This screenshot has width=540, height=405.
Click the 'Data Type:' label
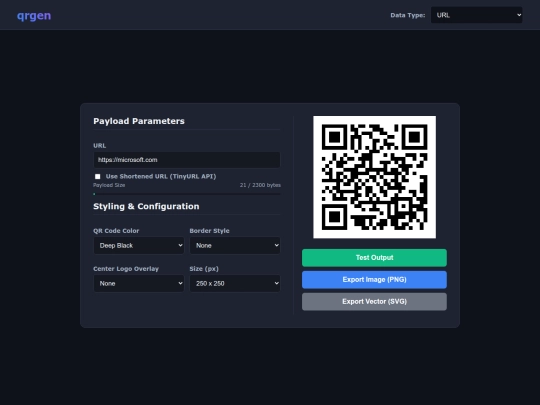tap(408, 15)
